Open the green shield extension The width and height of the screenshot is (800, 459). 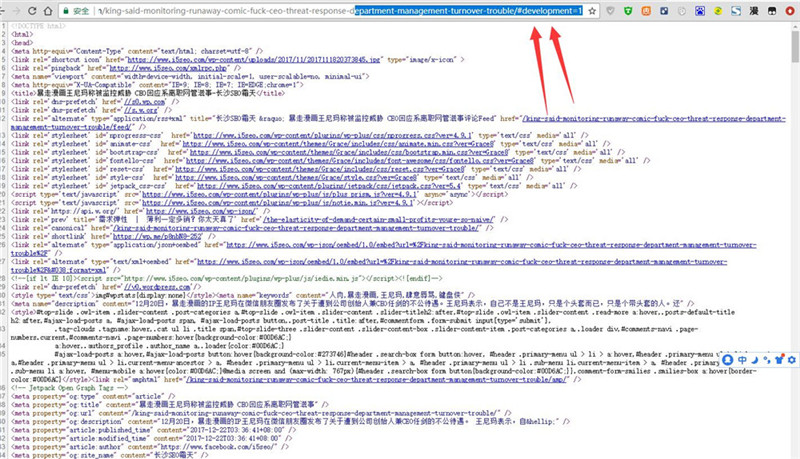click(x=628, y=11)
